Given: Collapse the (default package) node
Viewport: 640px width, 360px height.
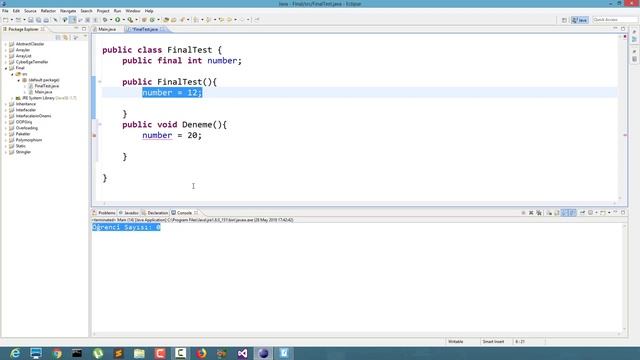Looking at the screenshot, I should (18, 80).
